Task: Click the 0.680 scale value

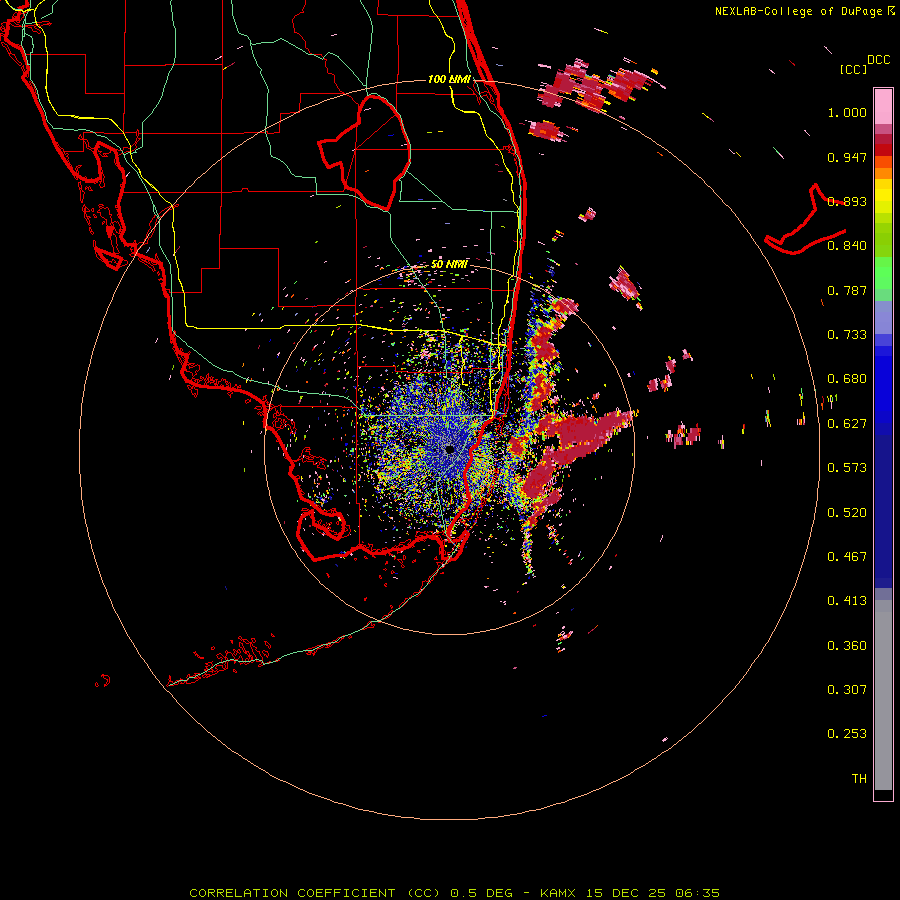Action: (x=847, y=379)
